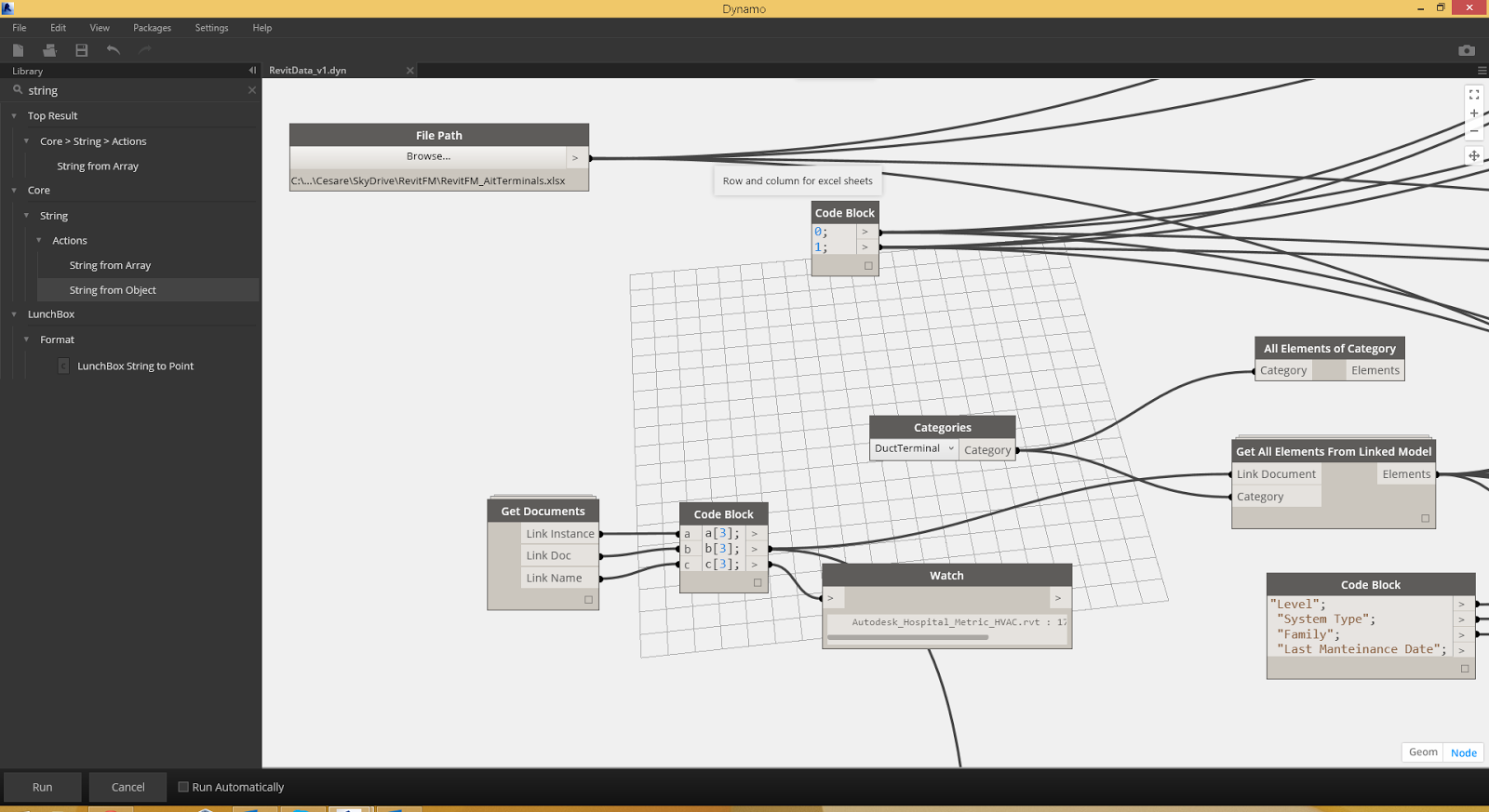
Task: Enable the Run Automatically checkbox
Action: 183,787
